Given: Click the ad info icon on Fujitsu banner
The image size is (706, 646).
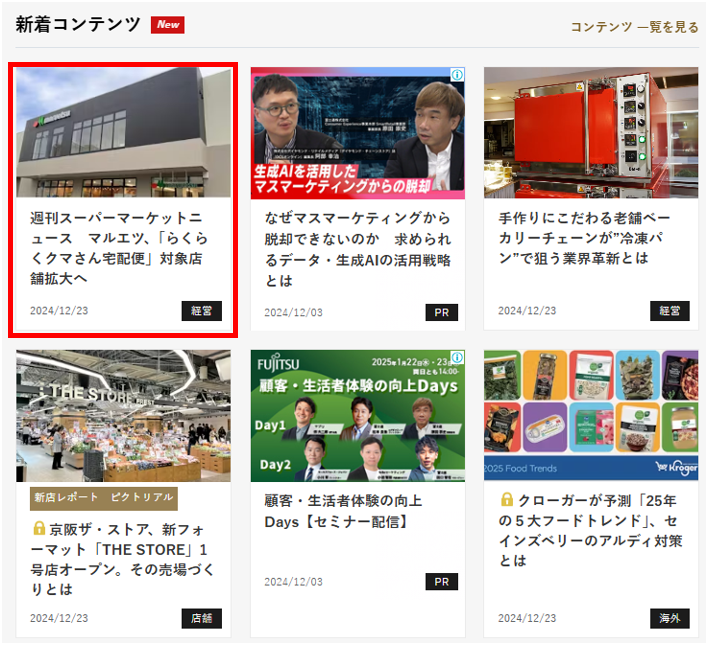Looking at the screenshot, I should [457, 357].
